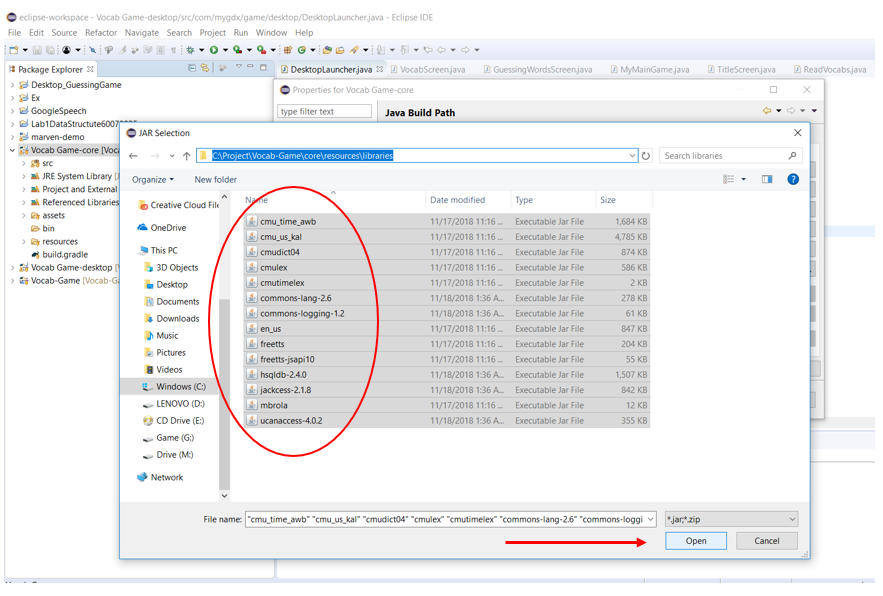
Task: Click the Coverage run icon in toolbar
Action: 238,50
